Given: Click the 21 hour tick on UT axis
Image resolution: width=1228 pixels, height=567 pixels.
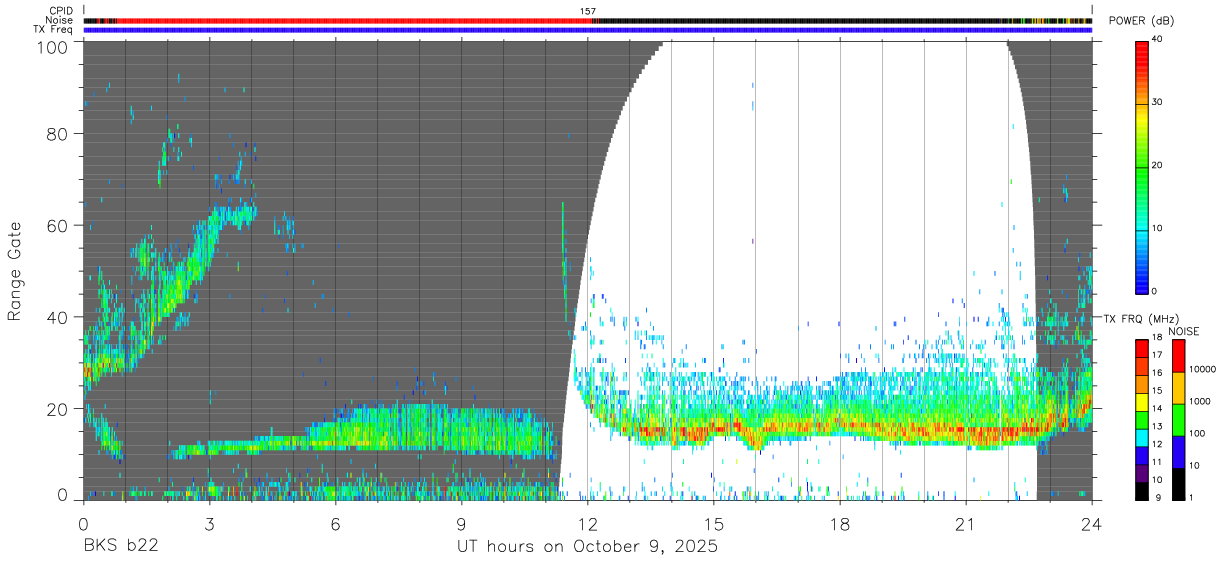Looking at the screenshot, I should (966, 523).
